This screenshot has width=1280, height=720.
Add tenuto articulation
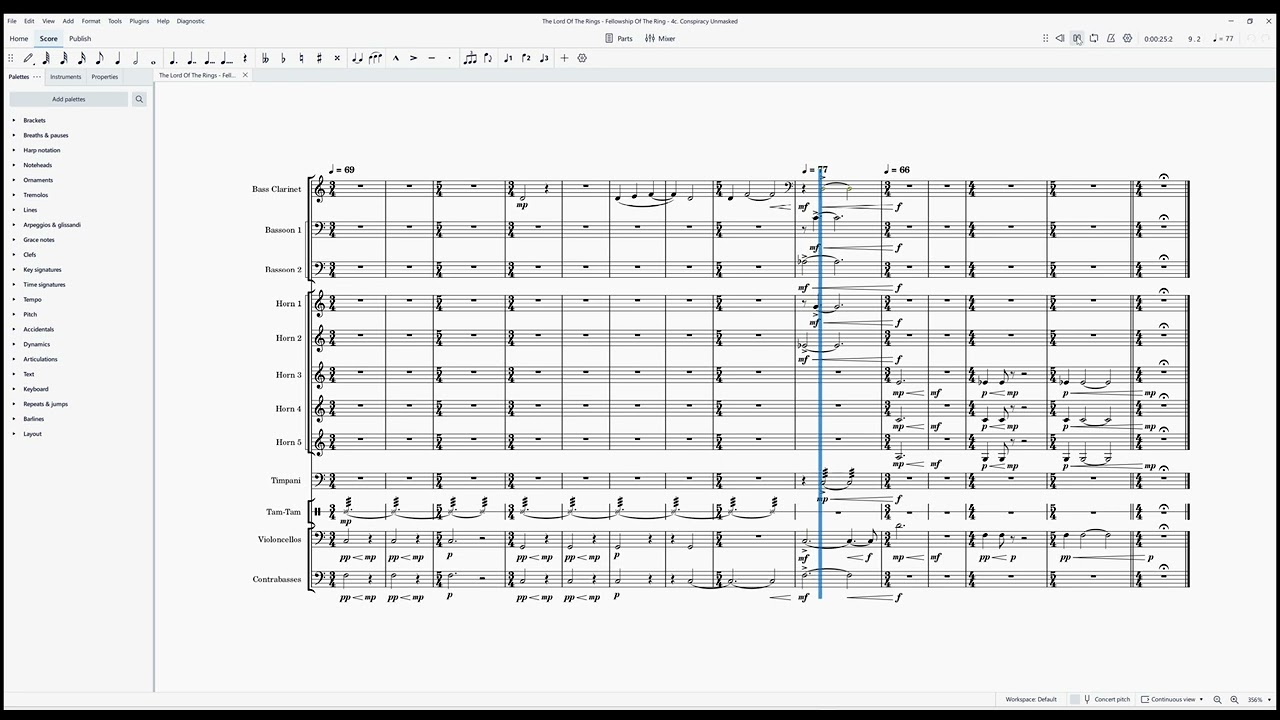tap(431, 58)
